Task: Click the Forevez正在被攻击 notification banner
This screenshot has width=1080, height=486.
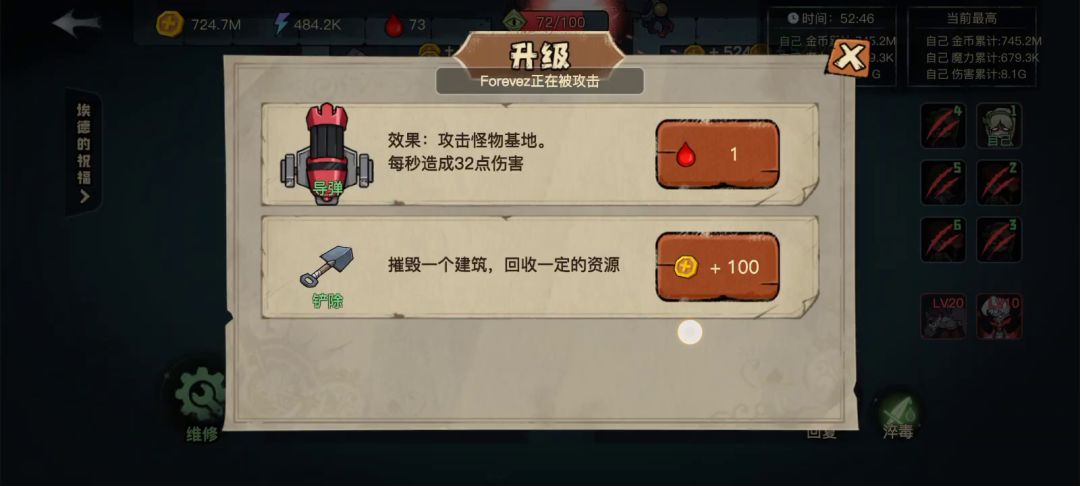Action: (x=540, y=81)
